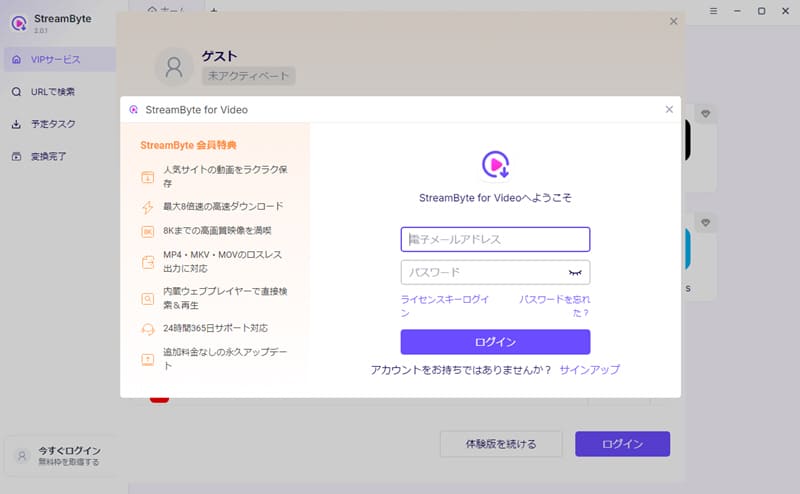Toggle password visibility eye icon
Viewport: 800px width, 494px height.
click(x=575, y=273)
